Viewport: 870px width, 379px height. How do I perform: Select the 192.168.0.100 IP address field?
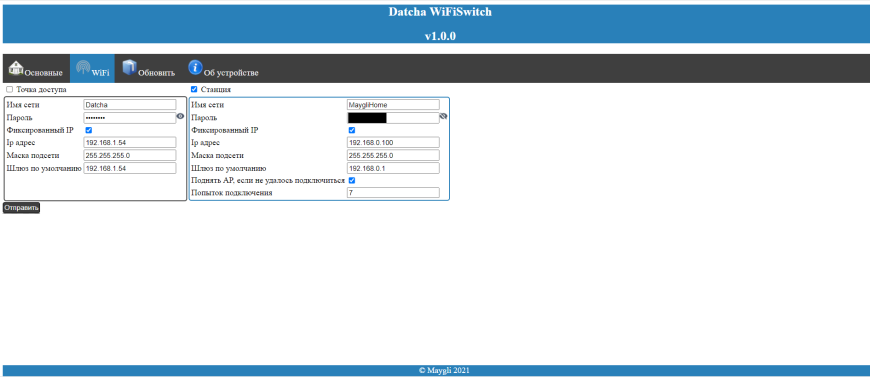(393, 143)
